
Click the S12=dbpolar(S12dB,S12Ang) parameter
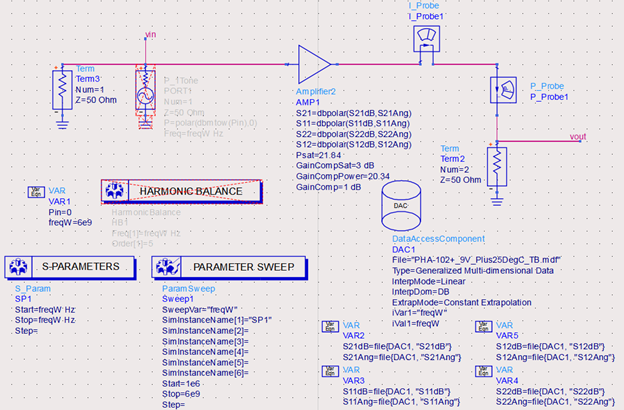353,144
